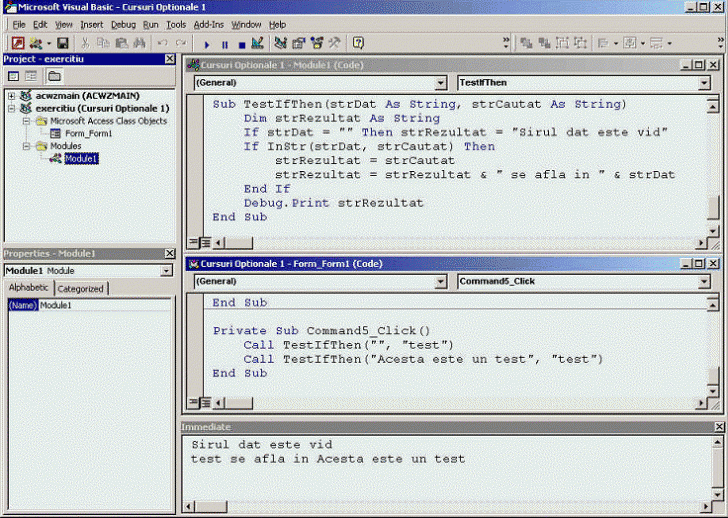Collapse Microsoft Access Class Objects folder
This screenshot has width=728, height=518.
[x=26, y=121]
